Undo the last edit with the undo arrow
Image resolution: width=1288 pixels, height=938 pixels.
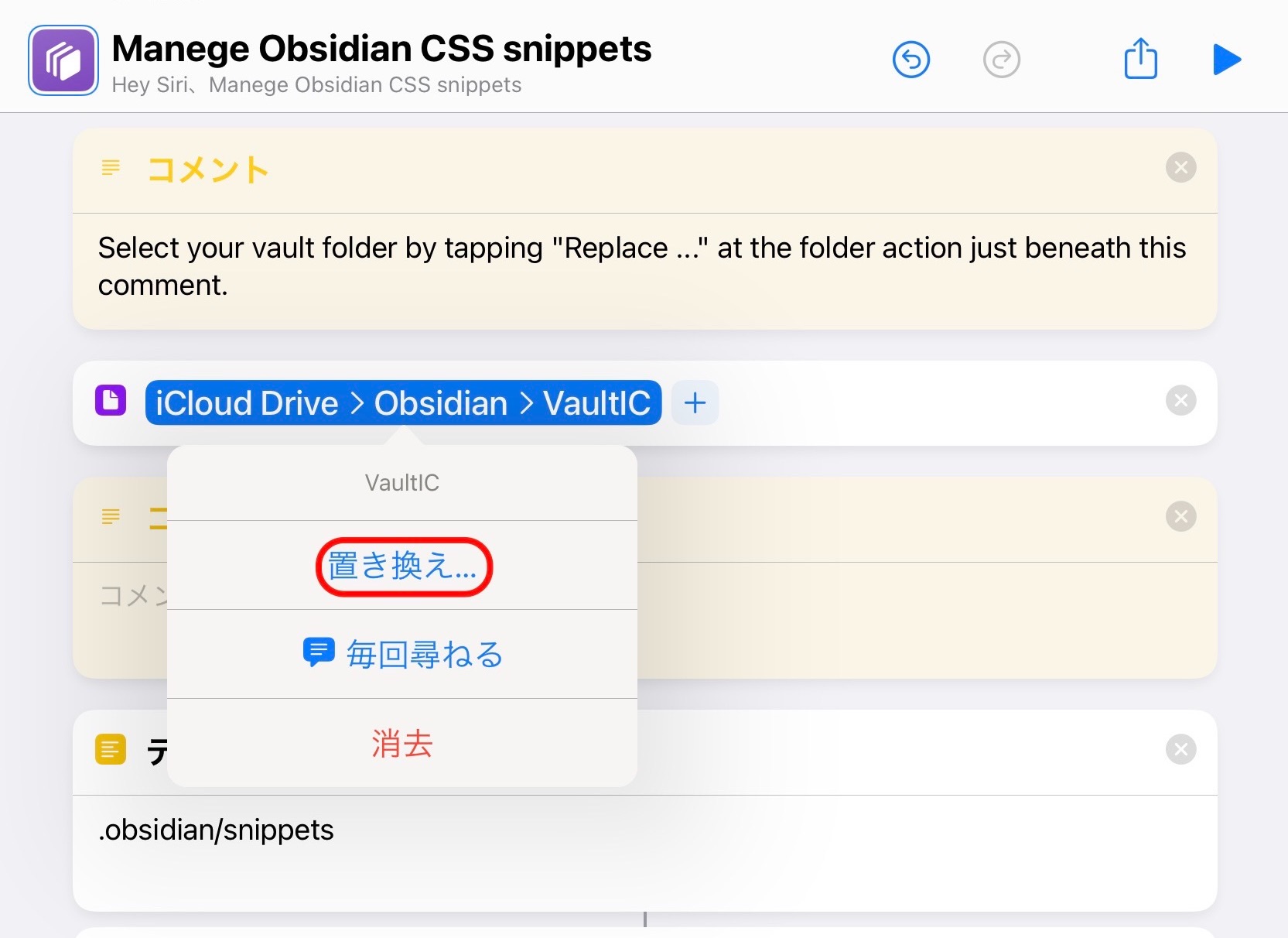pyautogui.click(x=911, y=59)
